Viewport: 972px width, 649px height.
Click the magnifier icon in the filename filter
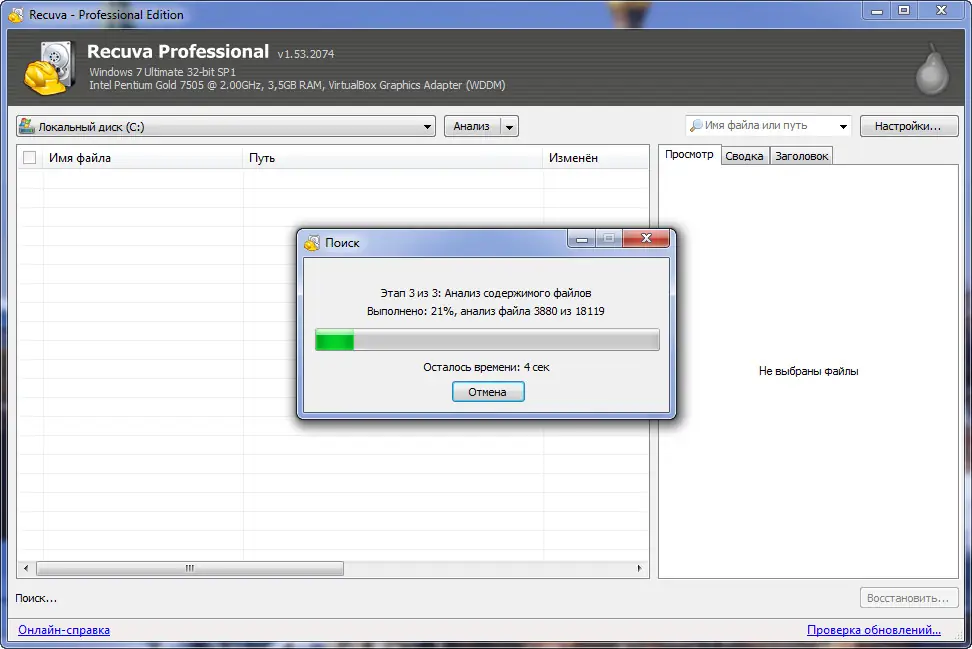pyautogui.click(x=696, y=125)
